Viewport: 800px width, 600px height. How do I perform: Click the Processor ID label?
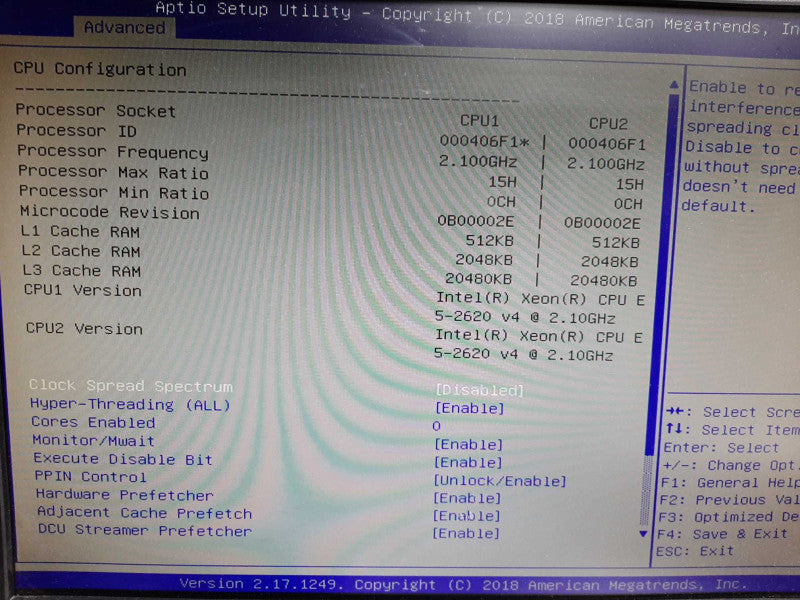77,131
